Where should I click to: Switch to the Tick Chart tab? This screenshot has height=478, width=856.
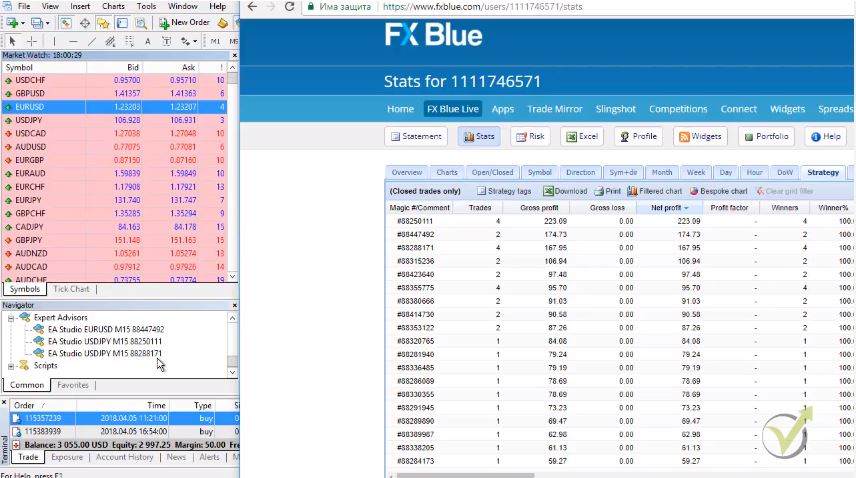pyautogui.click(x=71, y=289)
